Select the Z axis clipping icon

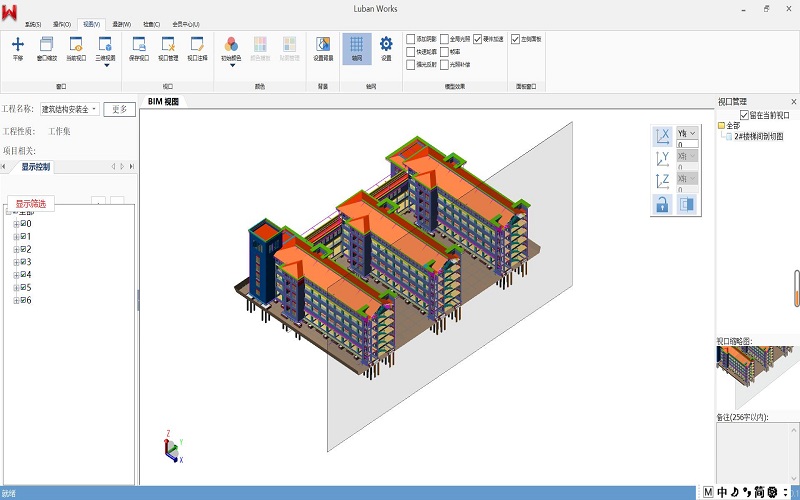coord(662,181)
